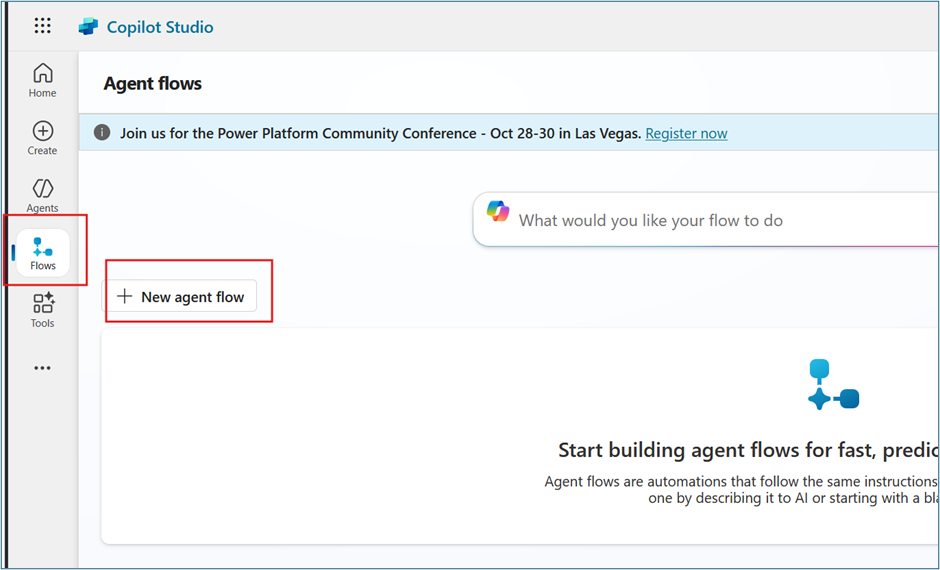This screenshot has height=570, width=940.
Task: Open Tools in the sidebar
Action: pos(43,310)
